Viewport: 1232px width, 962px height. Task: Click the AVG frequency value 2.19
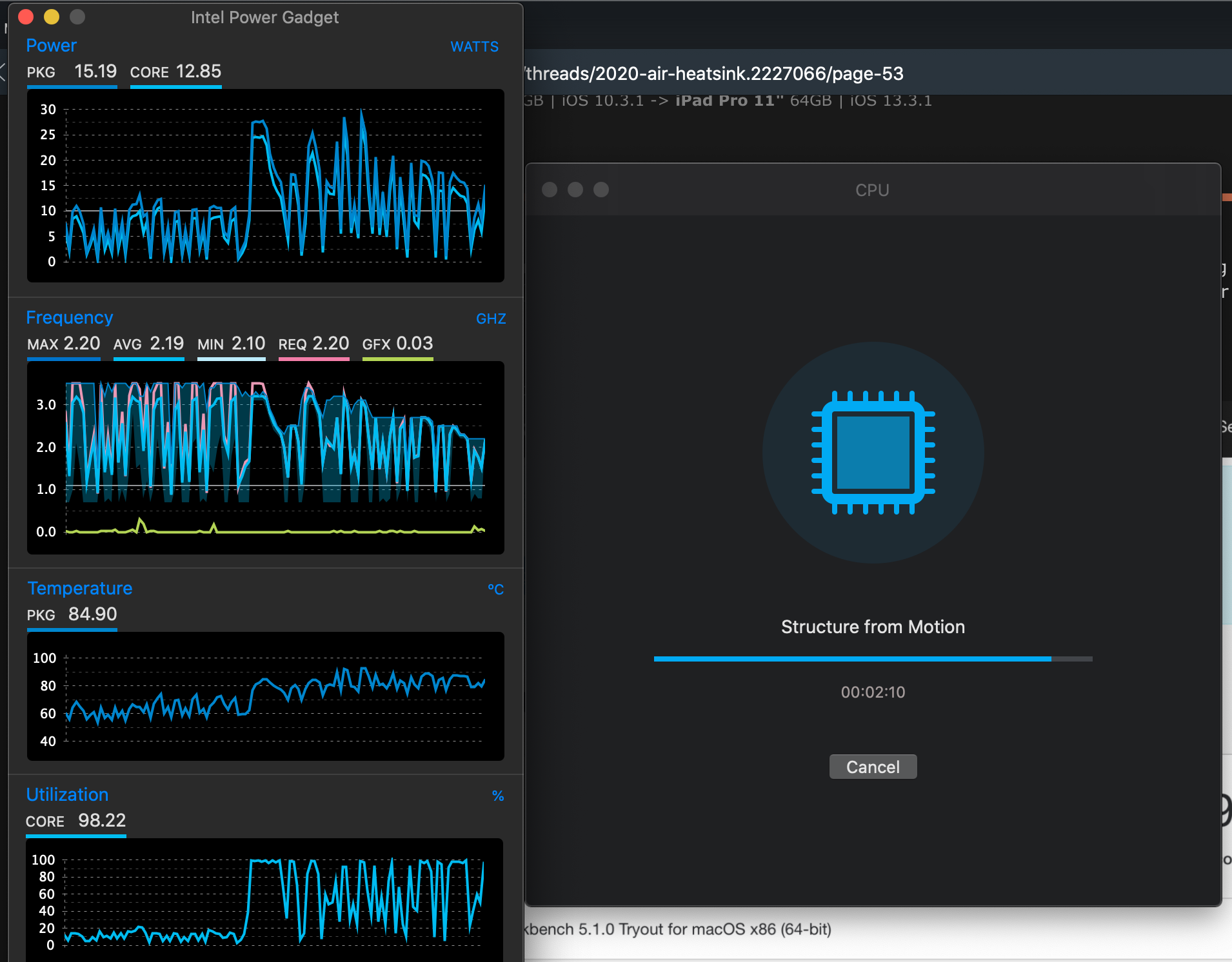coord(167,343)
